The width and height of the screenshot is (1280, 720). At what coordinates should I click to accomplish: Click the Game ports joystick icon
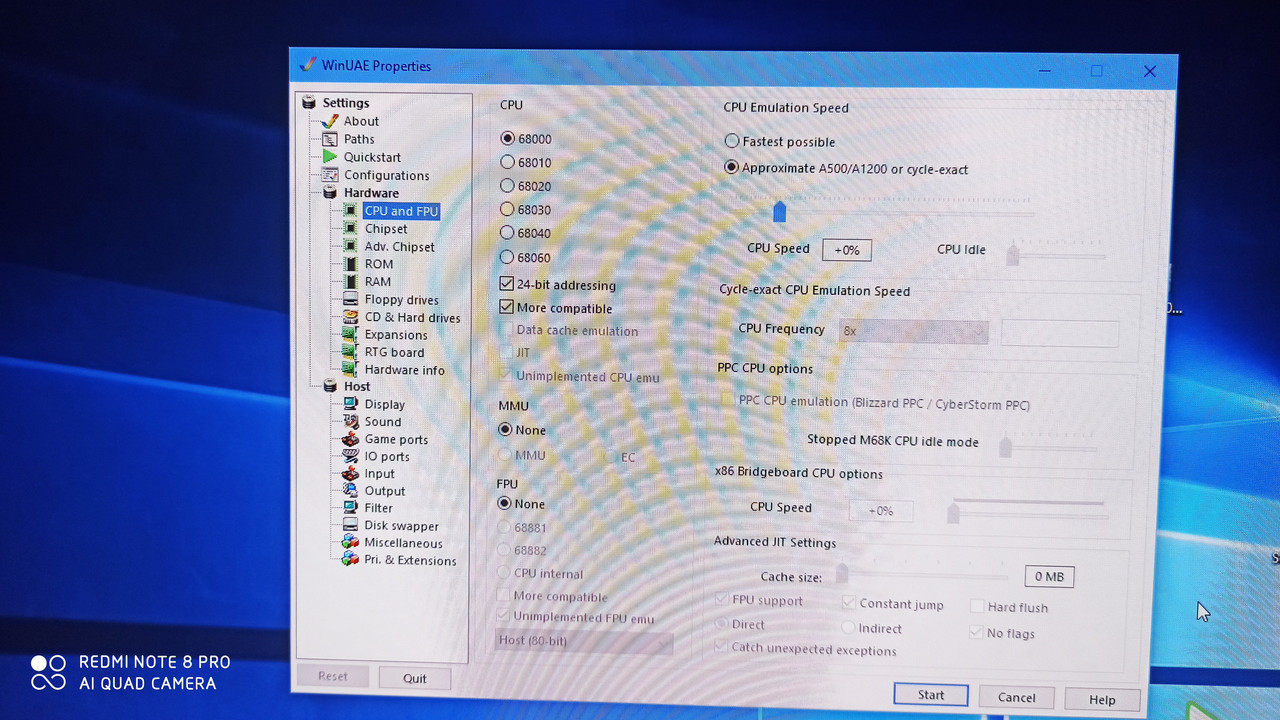350,439
